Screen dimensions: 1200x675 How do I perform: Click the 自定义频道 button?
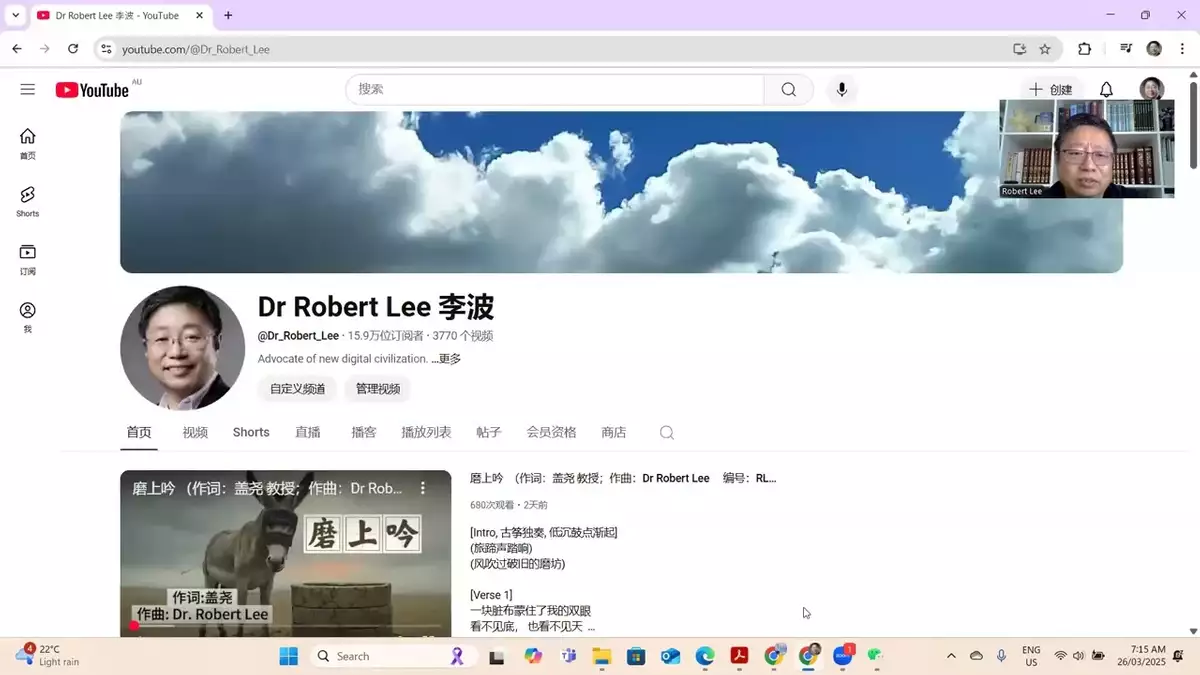(x=297, y=389)
